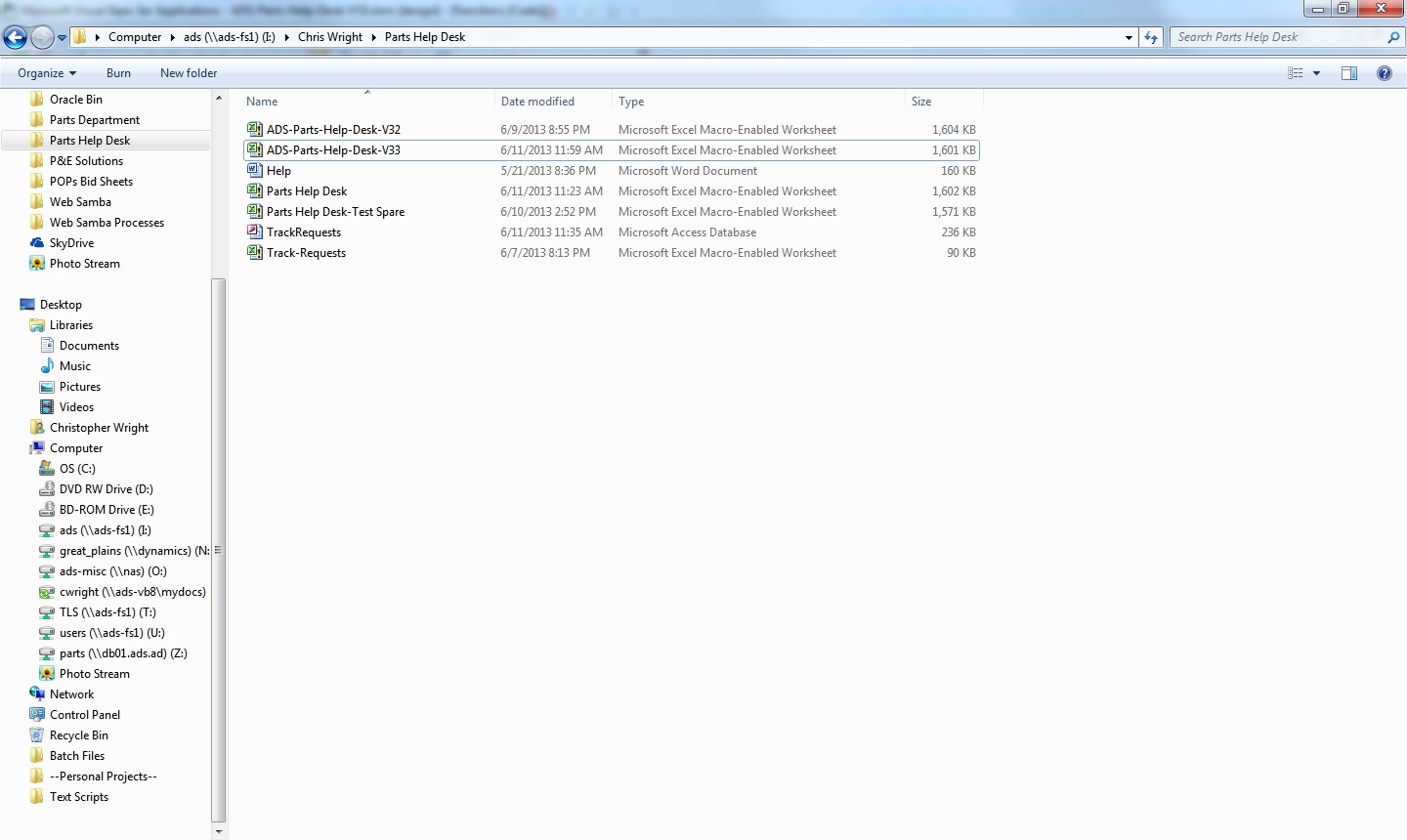Click the SkyDrive cloud icon in favorites
Viewport: 1407px width, 840px height.
click(37, 242)
